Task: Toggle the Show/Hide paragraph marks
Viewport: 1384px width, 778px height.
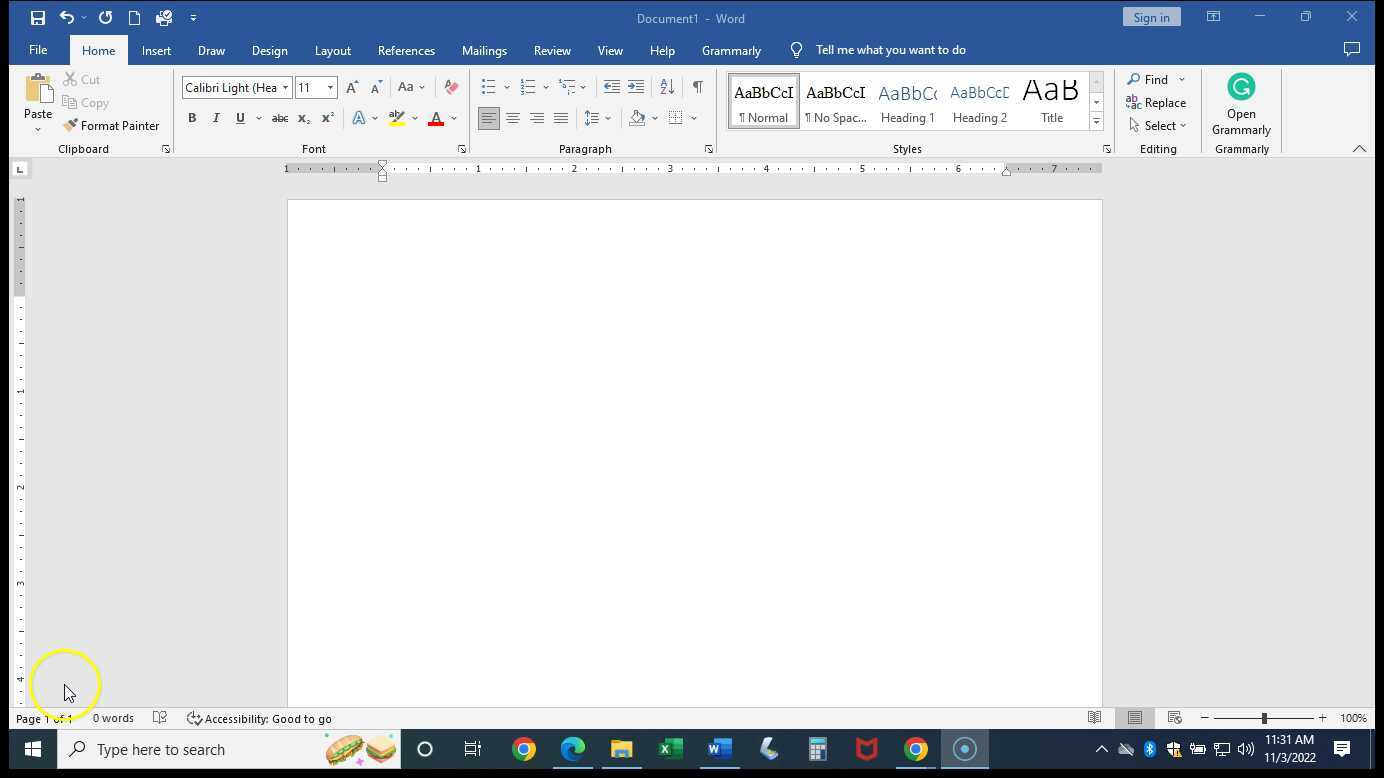Action: point(697,87)
